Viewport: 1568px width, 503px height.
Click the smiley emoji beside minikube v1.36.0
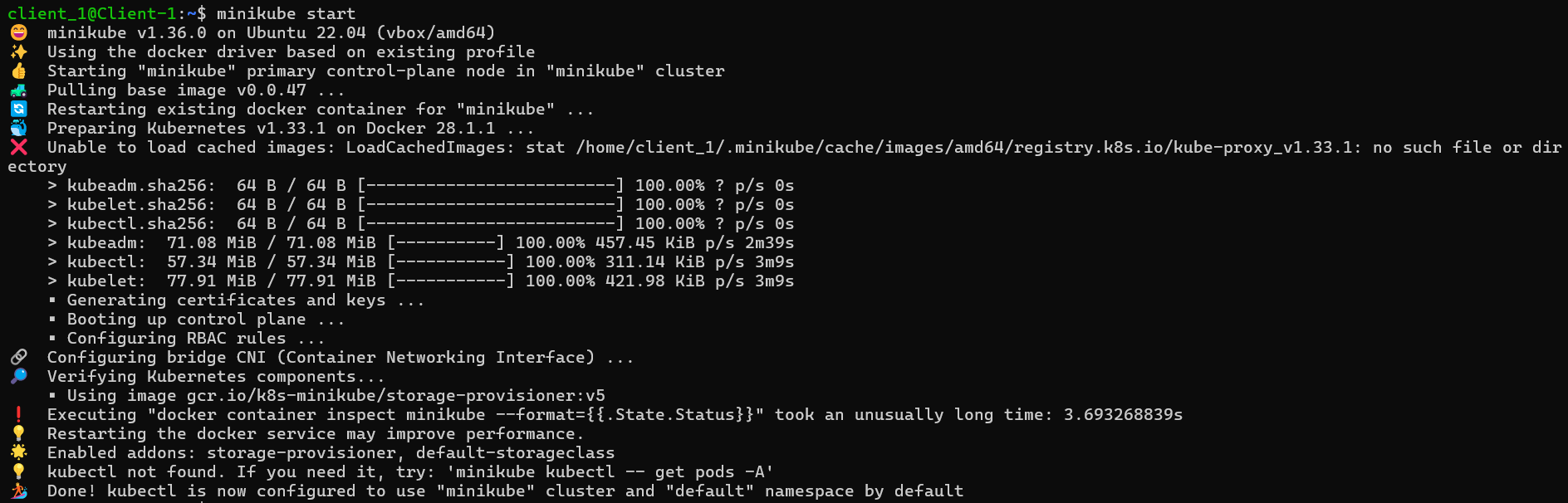click(18, 32)
